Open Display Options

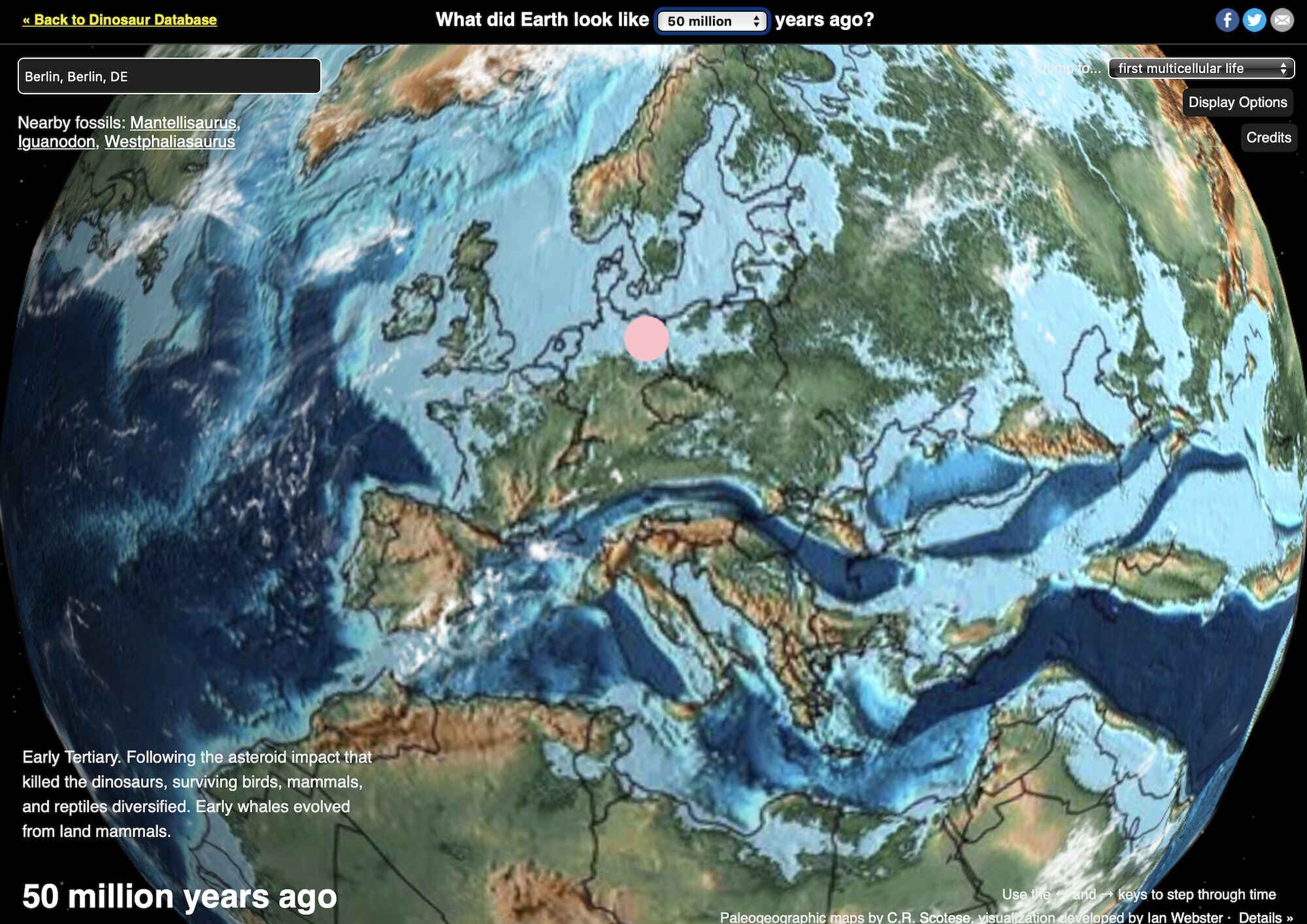[1238, 102]
